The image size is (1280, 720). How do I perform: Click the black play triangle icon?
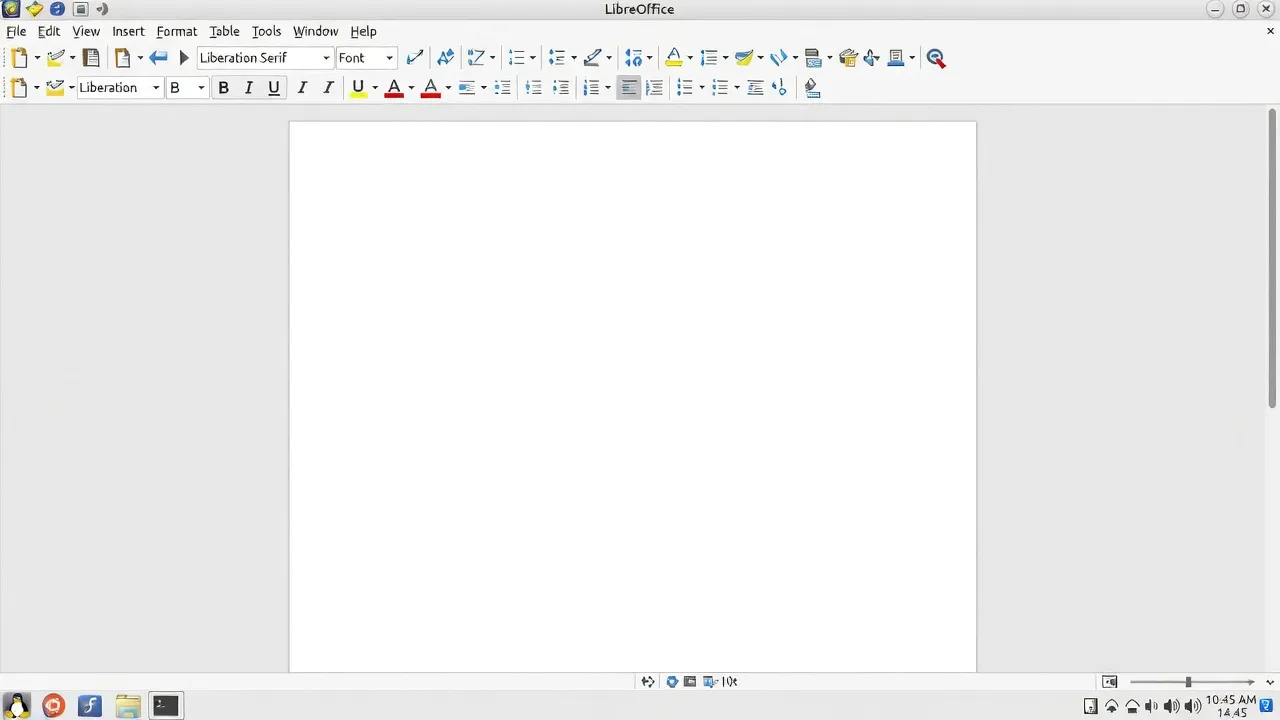click(184, 58)
